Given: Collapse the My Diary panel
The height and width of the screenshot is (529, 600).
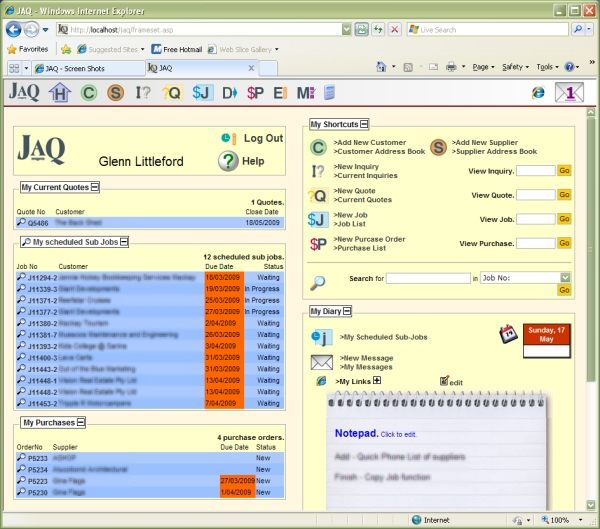Looking at the screenshot, I should (347, 311).
